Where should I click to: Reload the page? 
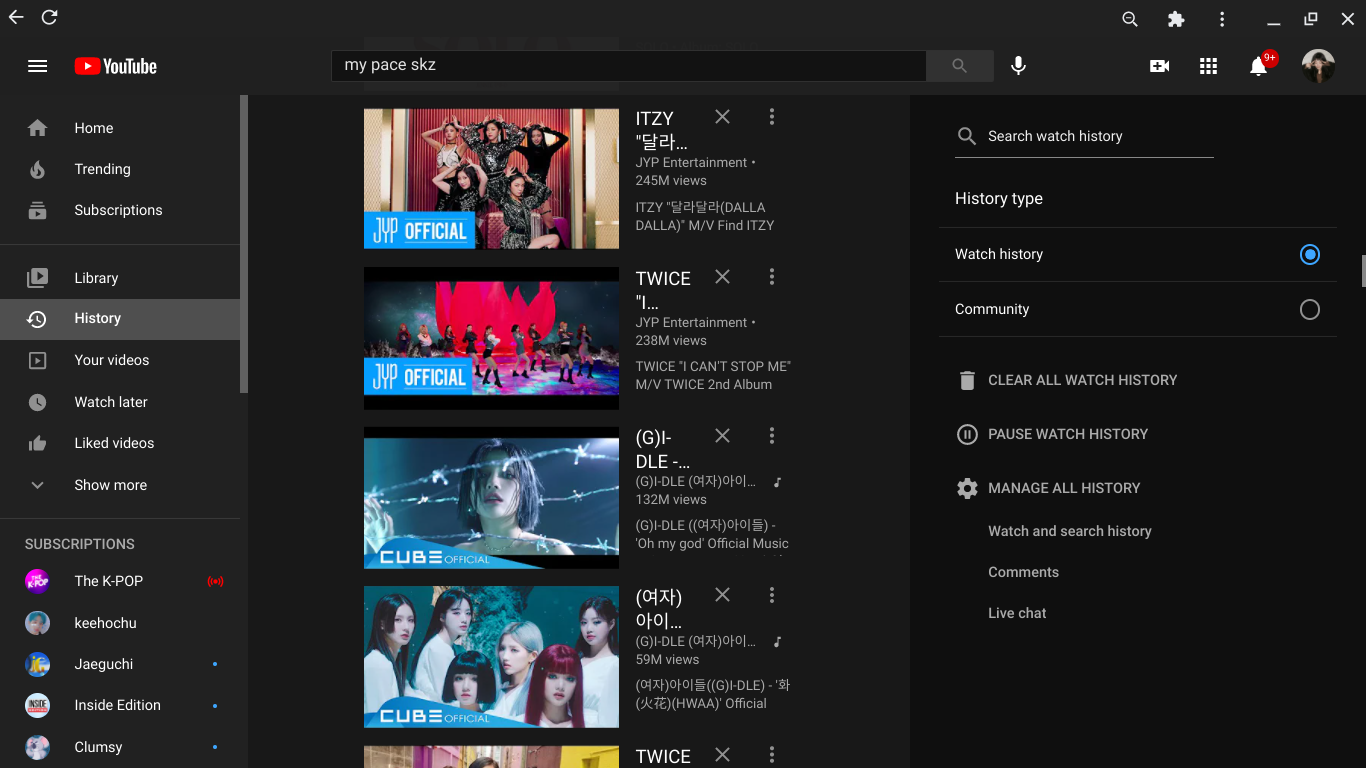point(49,18)
